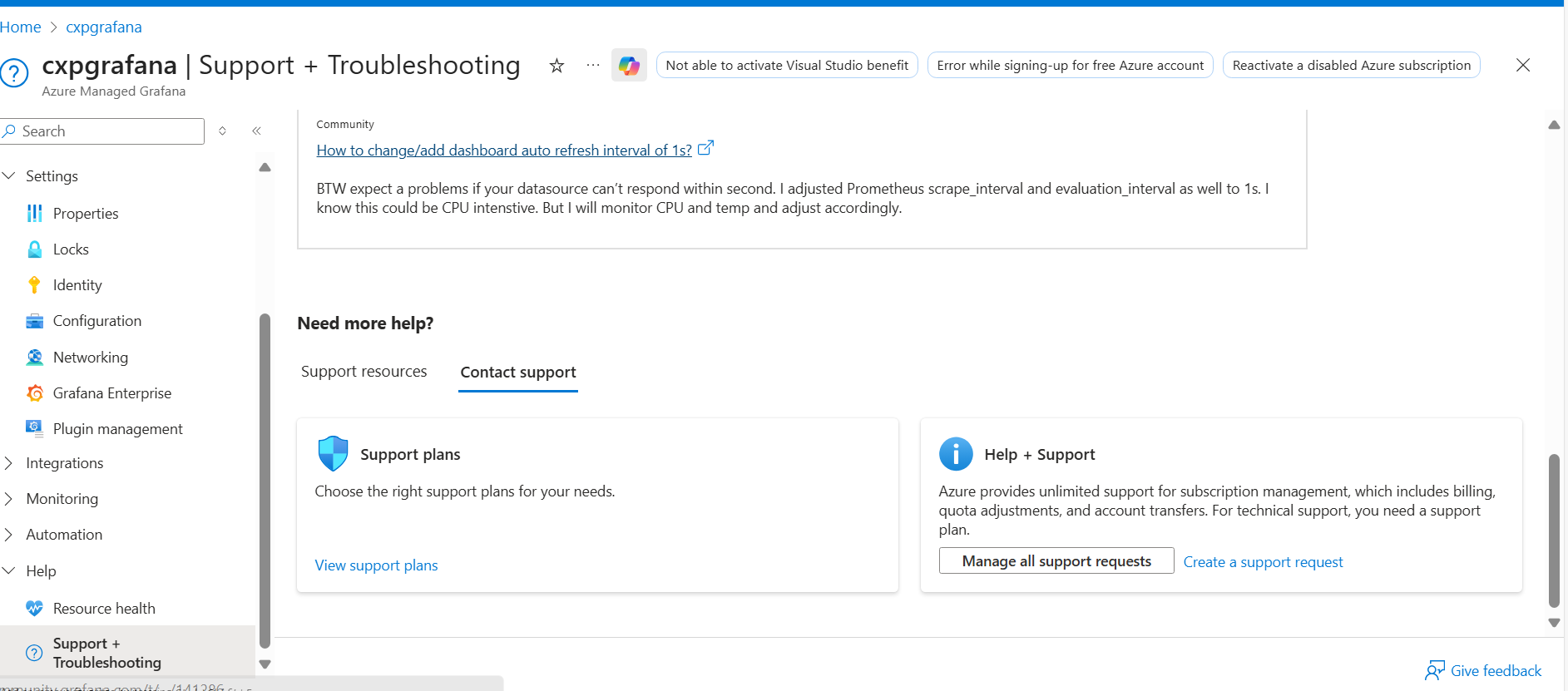This screenshot has width=1568, height=691.
Task: Click main content scrollbar down arrow
Action: pyautogui.click(x=1554, y=622)
